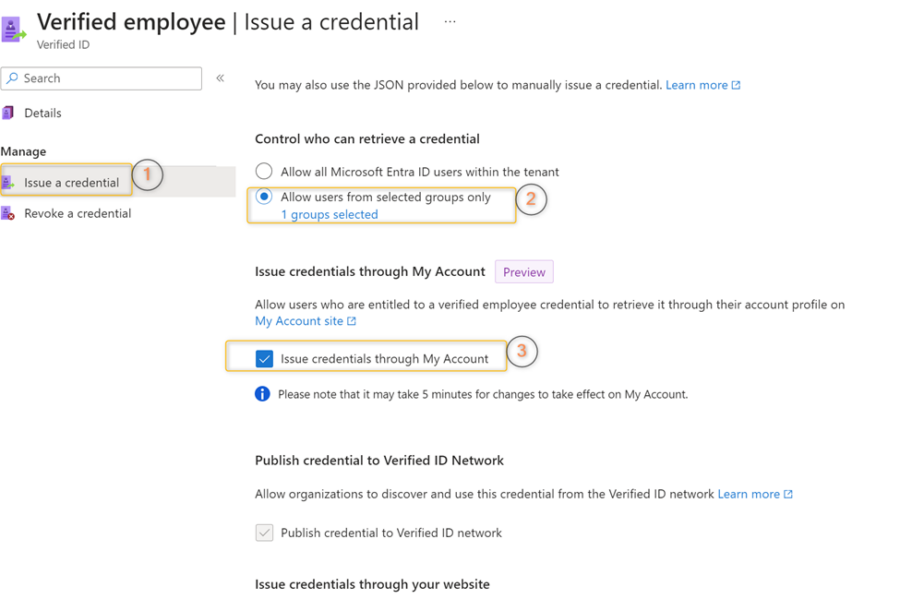Select Allow all Microsoft Entra ID users radio

(264, 171)
